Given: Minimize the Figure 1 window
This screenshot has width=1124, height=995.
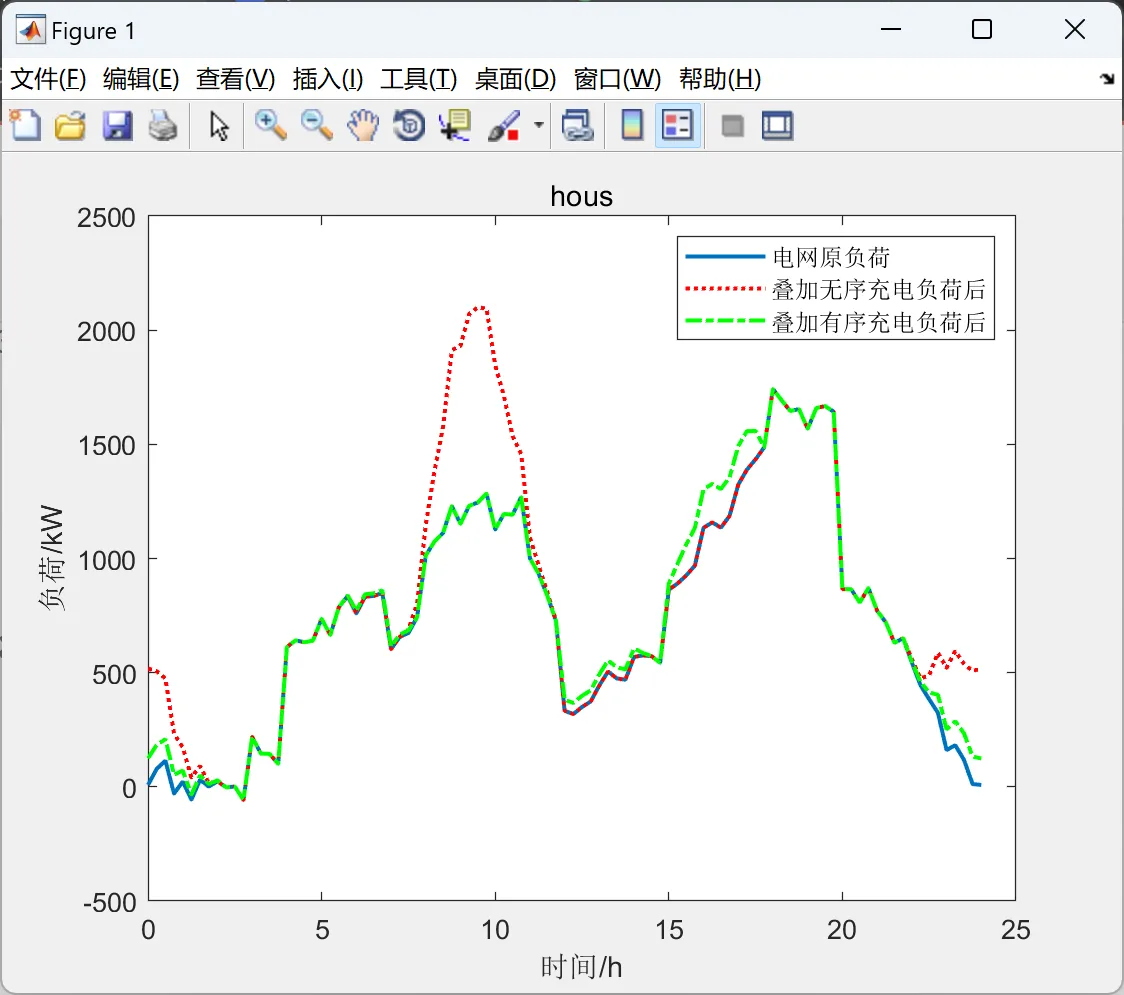Looking at the screenshot, I should (891, 29).
